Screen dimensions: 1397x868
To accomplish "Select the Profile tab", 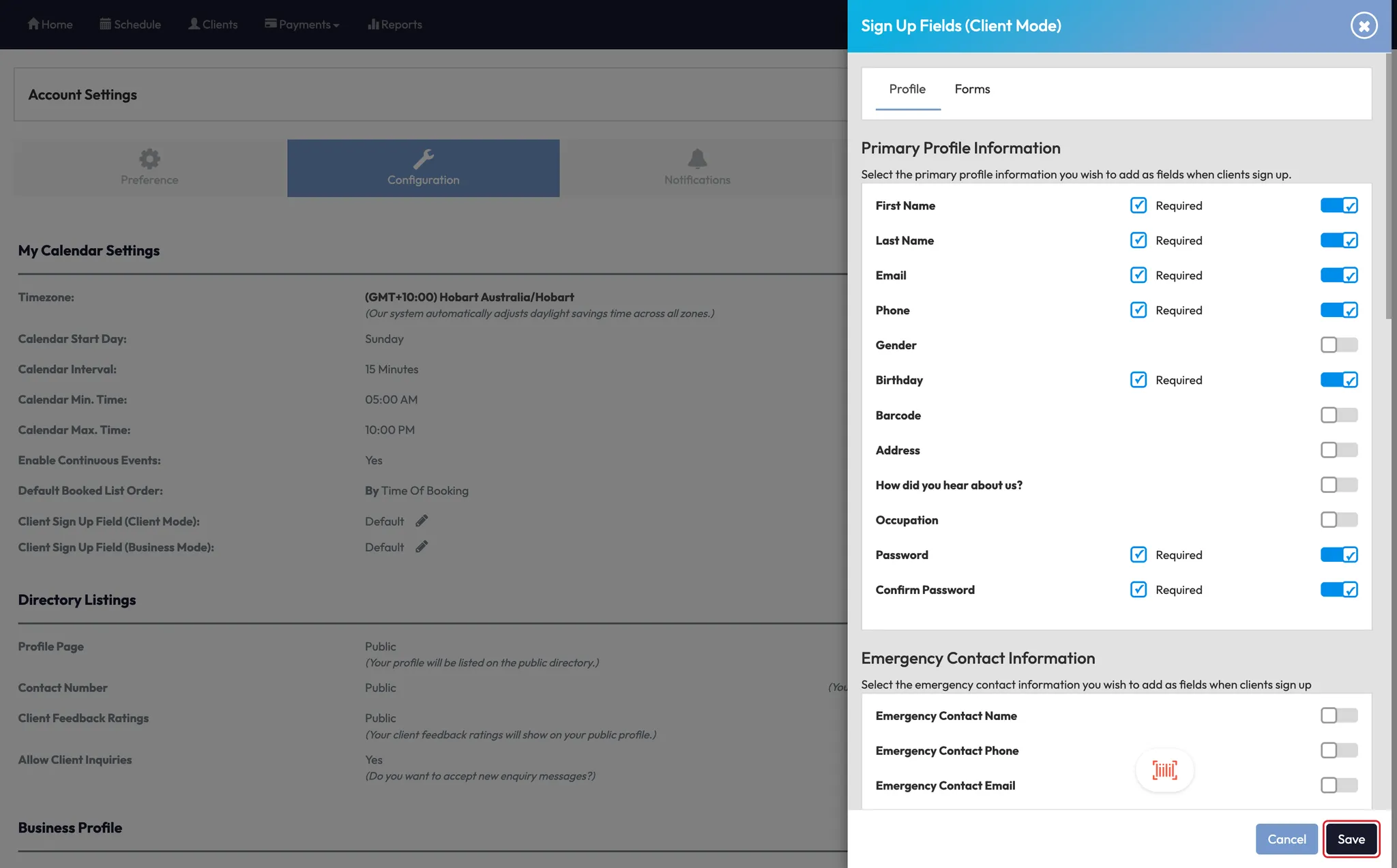I will click(907, 89).
